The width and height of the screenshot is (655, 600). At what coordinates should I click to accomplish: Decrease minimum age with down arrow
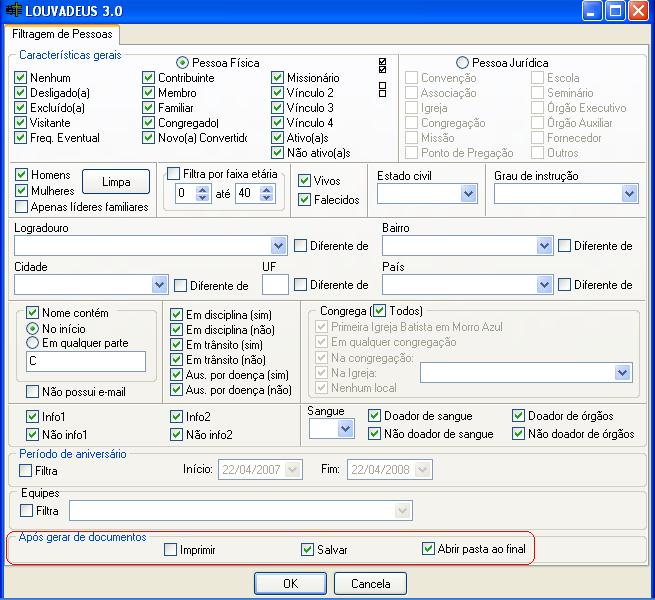pos(203,197)
